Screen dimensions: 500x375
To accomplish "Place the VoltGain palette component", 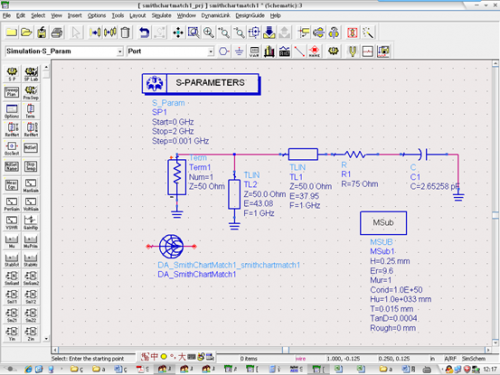I will [31, 204].
